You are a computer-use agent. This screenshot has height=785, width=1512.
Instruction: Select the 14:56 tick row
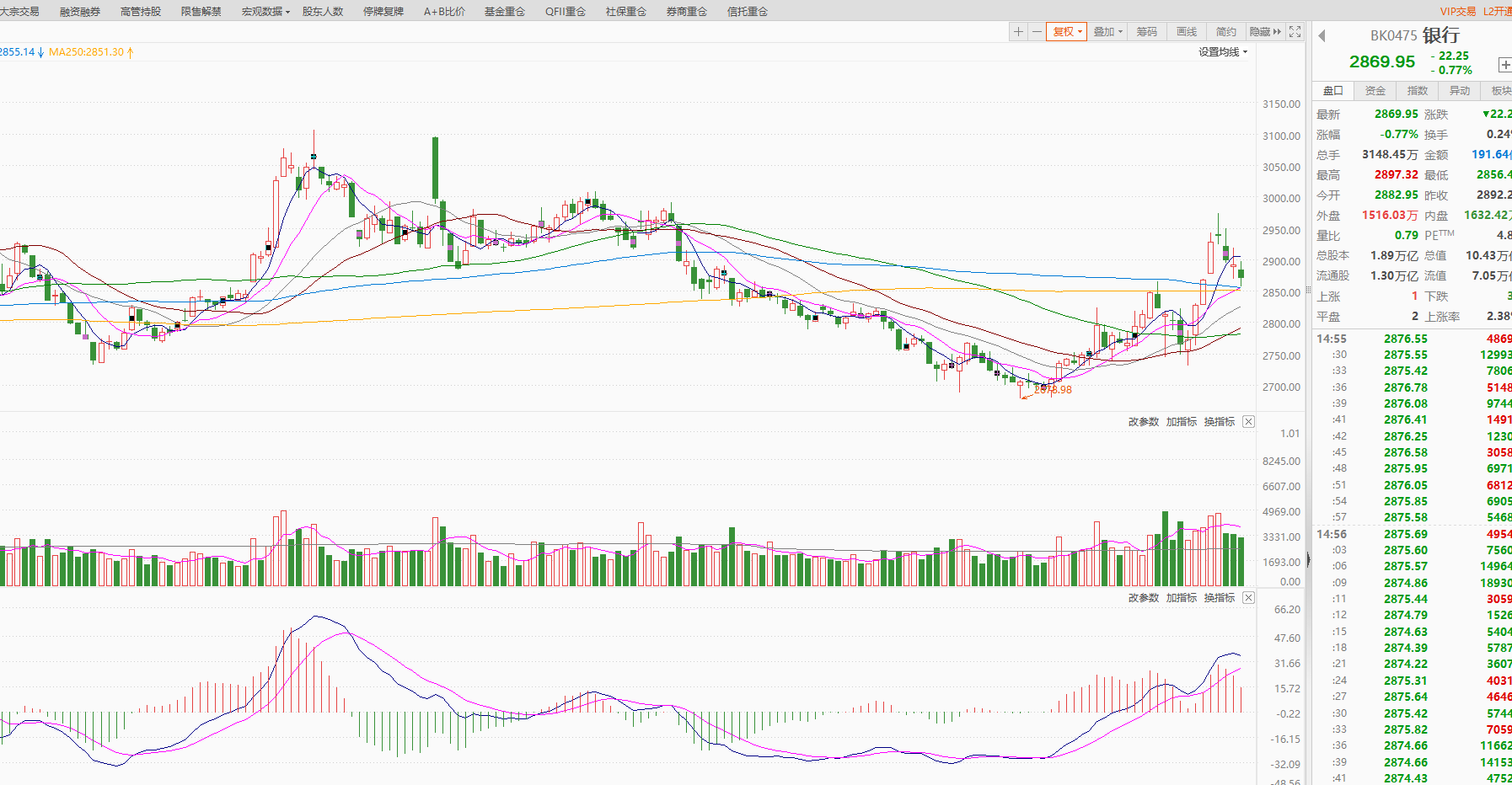coord(1413,534)
